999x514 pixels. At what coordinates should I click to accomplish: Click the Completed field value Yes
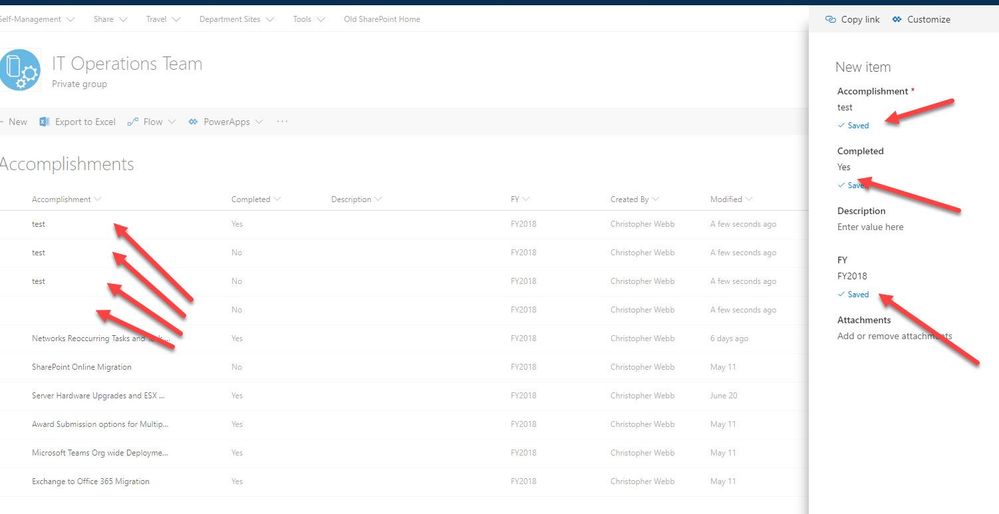[x=844, y=168]
